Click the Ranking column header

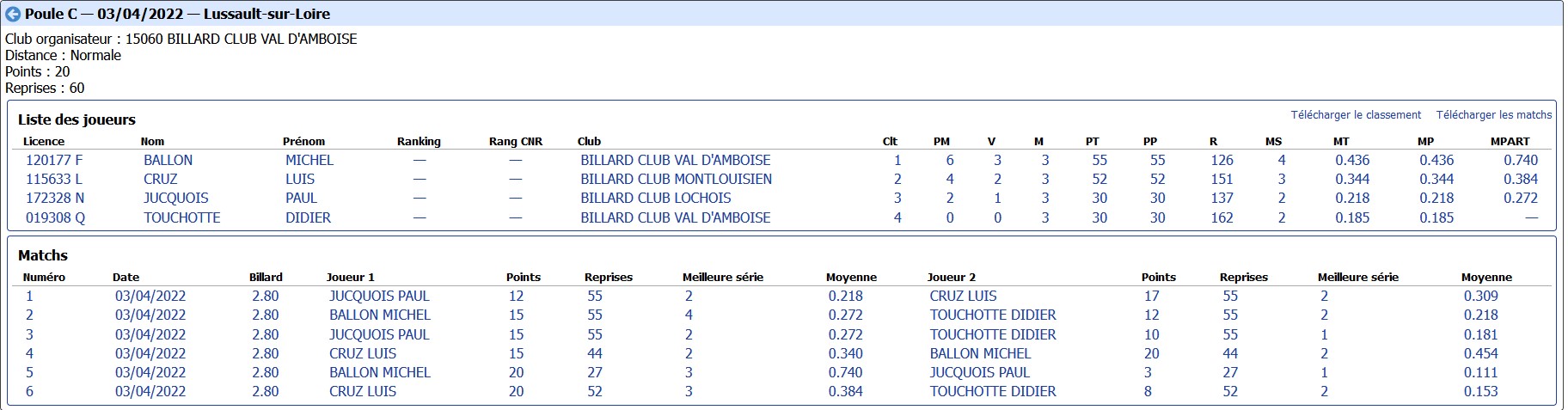click(x=419, y=142)
